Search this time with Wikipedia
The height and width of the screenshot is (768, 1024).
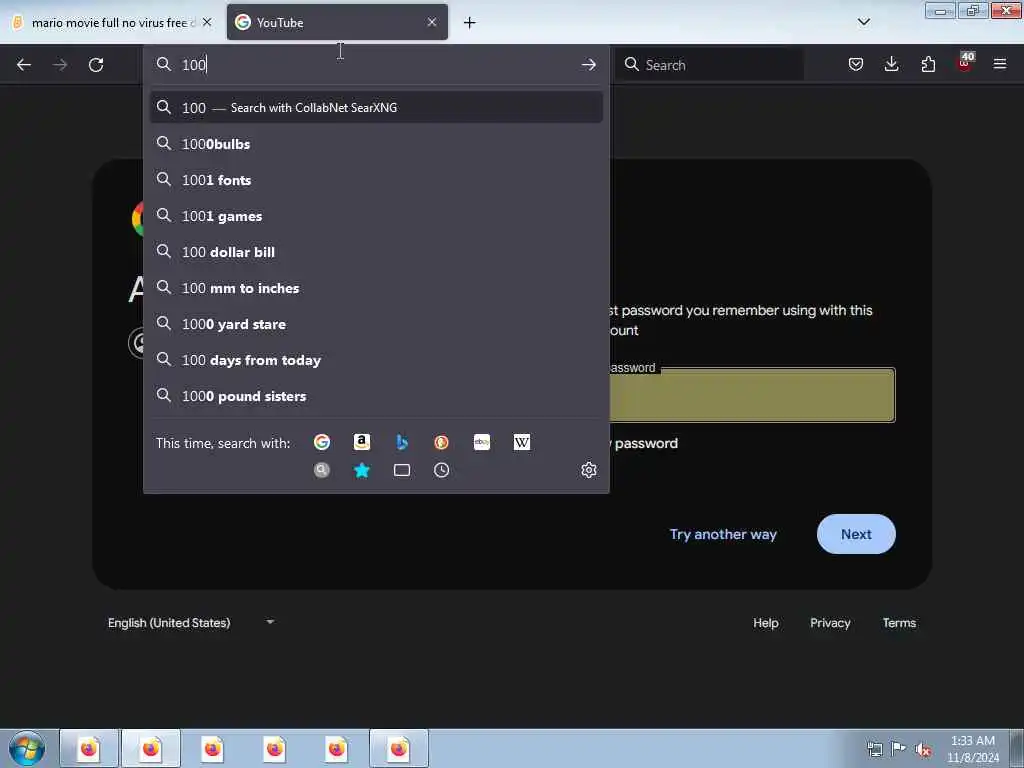coord(522,442)
